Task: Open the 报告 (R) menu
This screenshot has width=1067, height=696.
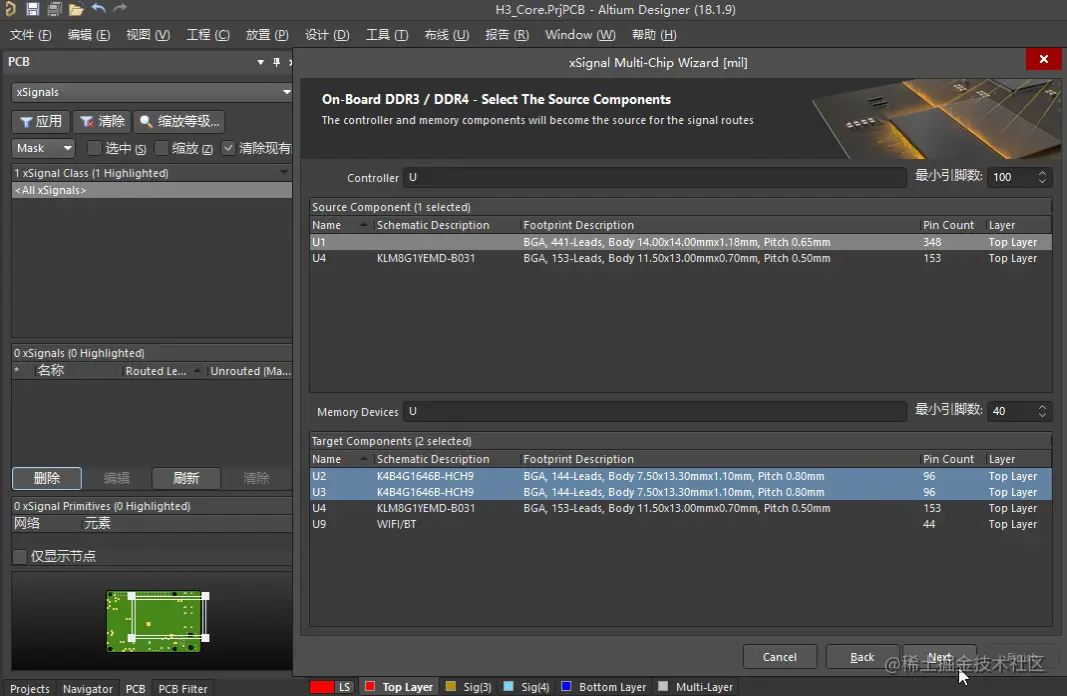Action: pos(507,35)
